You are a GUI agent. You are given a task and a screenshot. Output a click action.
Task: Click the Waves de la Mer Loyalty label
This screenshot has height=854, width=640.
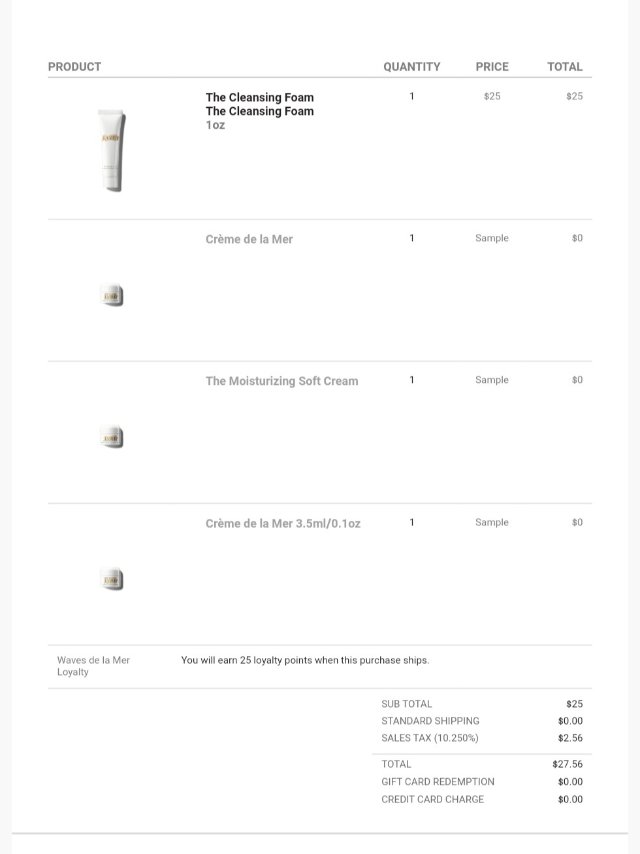(x=93, y=666)
